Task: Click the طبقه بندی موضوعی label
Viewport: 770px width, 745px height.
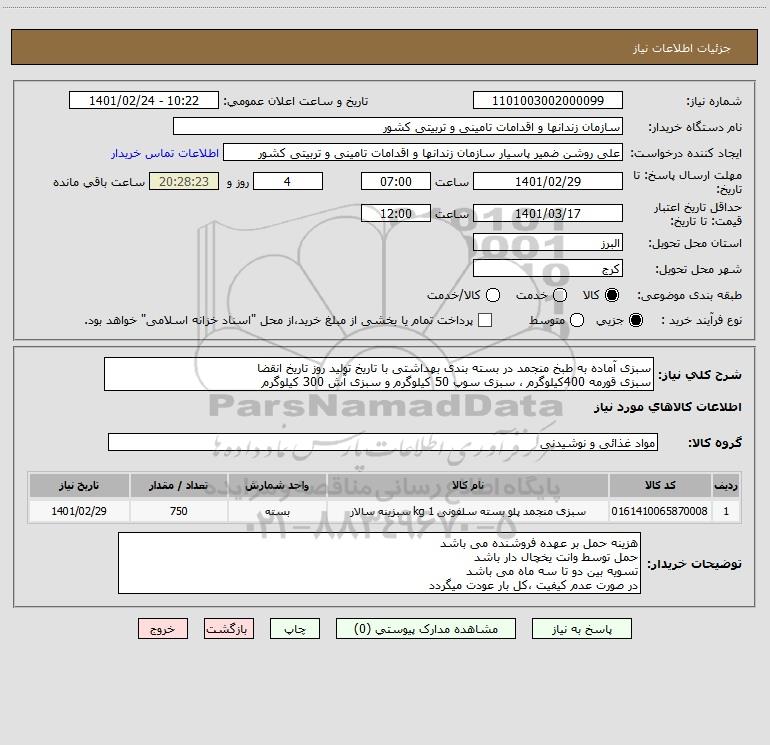Action: click(689, 296)
